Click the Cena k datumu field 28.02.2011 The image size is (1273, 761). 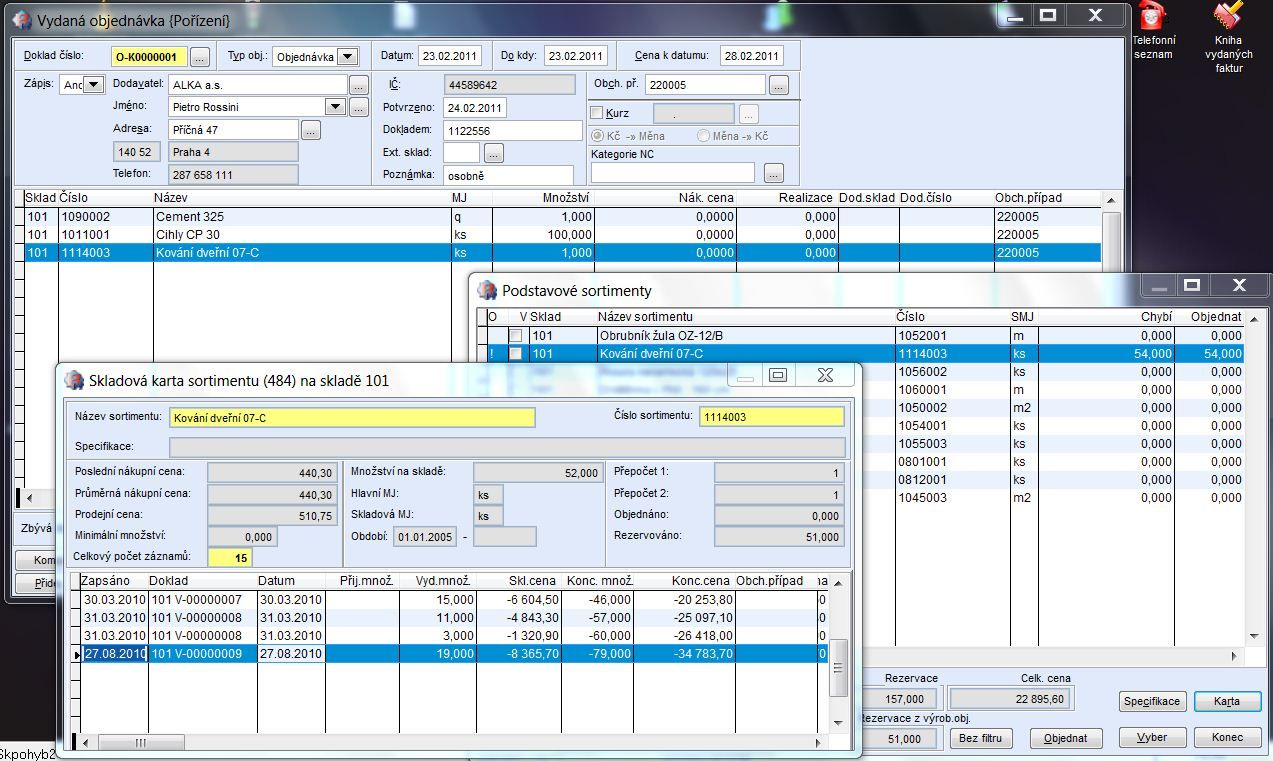(x=751, y=56)
